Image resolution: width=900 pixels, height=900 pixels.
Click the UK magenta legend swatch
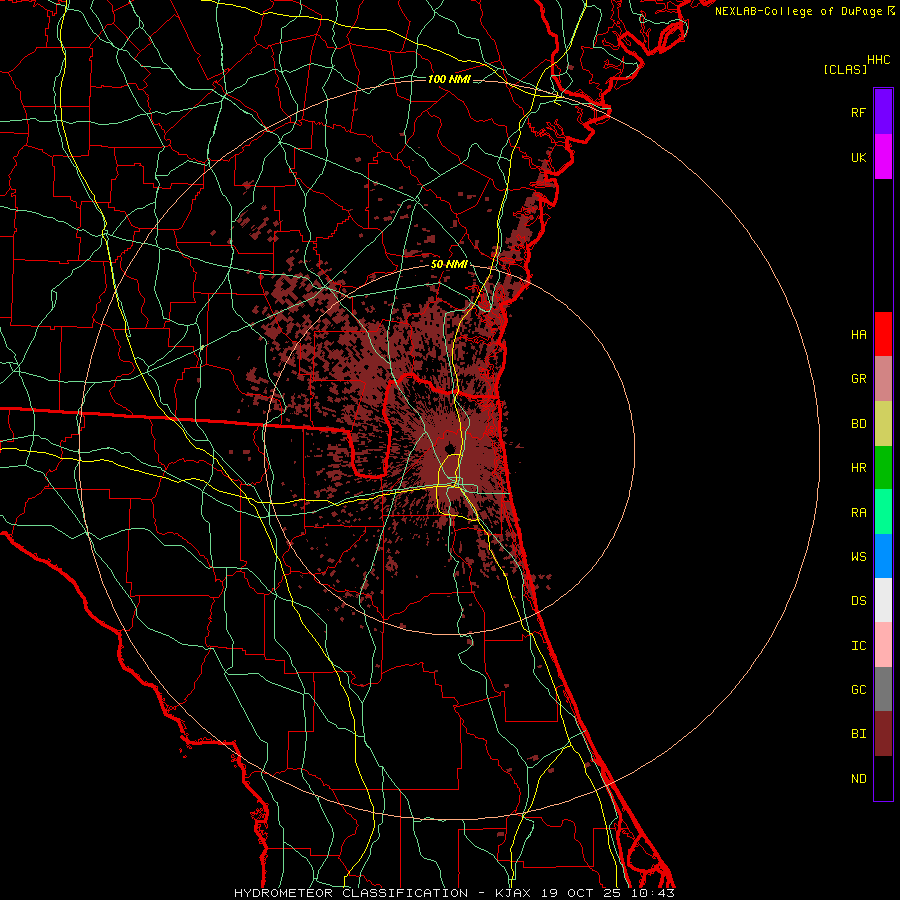coord(883,157)
